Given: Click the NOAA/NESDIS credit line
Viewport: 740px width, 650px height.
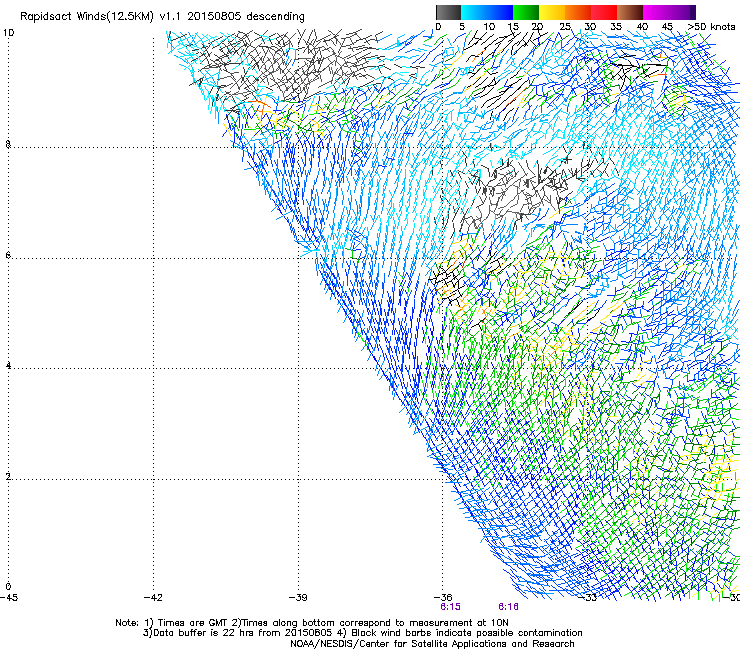Looking at the screenshot, I should 432,644.
